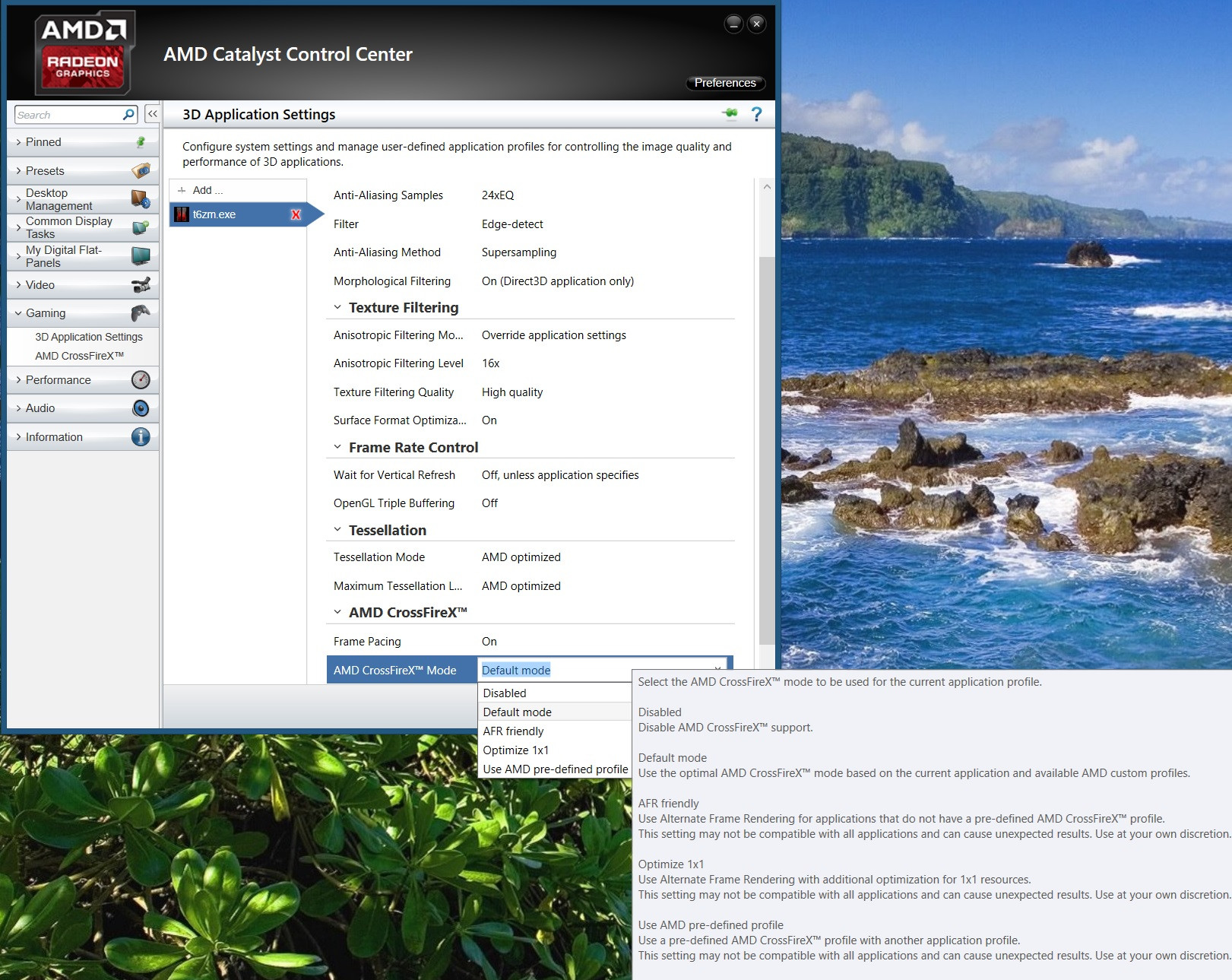
Task: Collapse the Frame Rate Control group
Action: (337, 447)
